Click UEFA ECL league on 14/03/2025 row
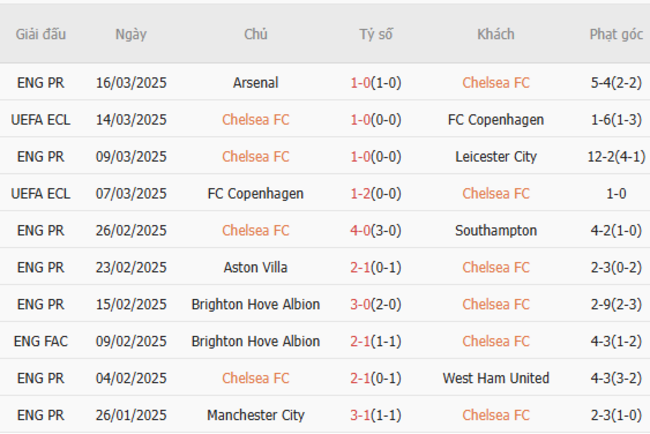The image size is (650, 434). click(x=41, y=120)
